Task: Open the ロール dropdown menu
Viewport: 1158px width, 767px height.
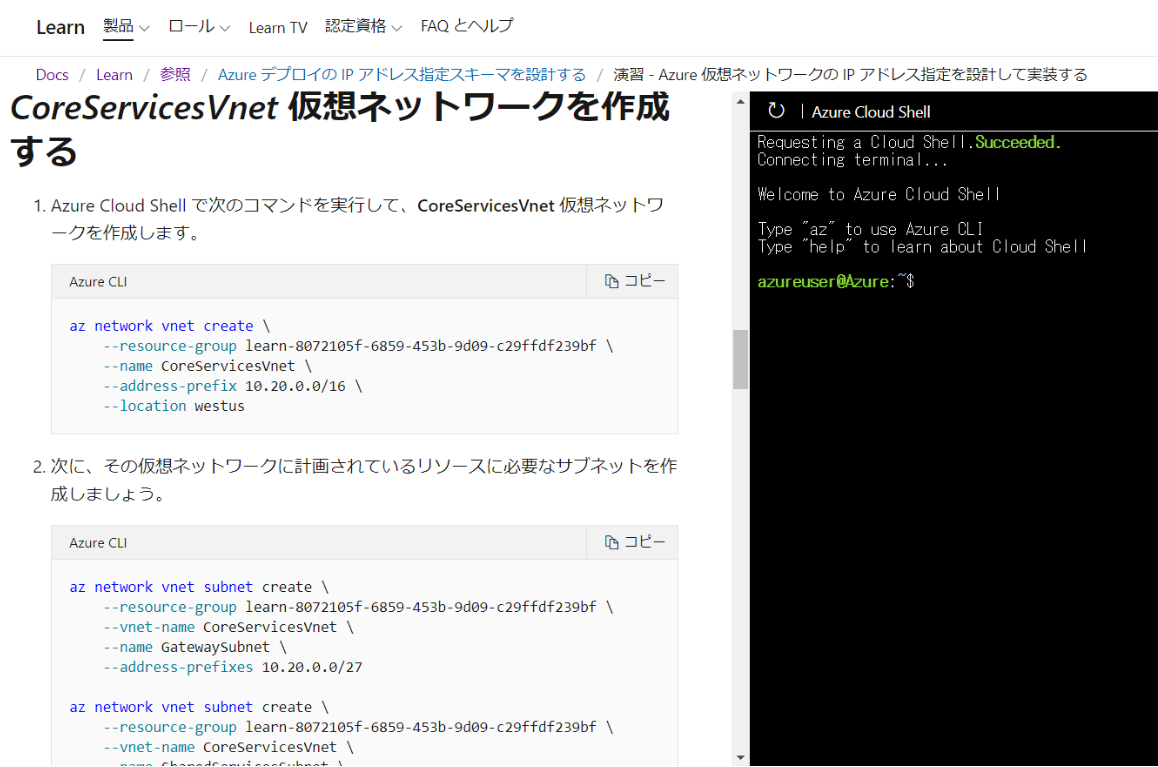Action: (198, 27)
